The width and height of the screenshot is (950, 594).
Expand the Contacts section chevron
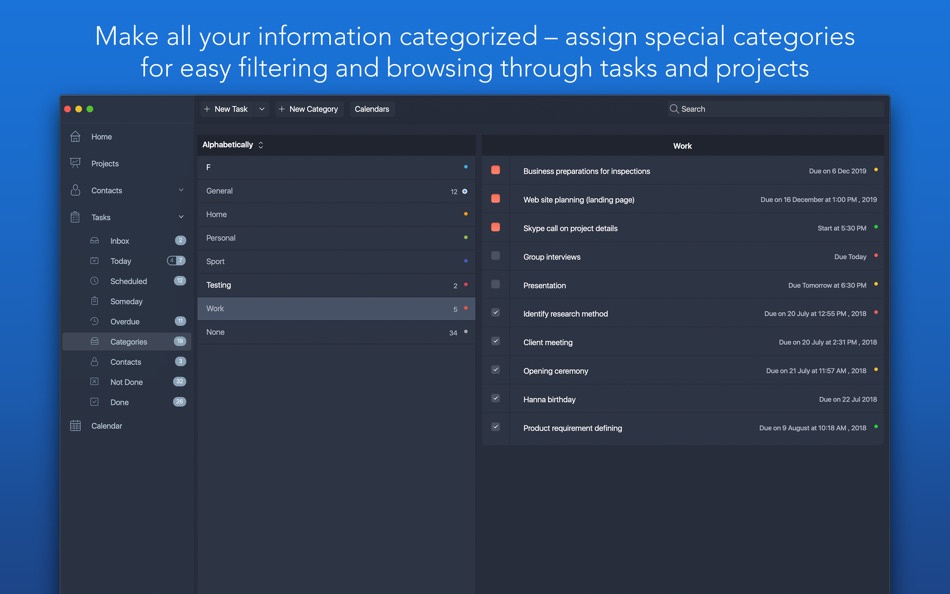click(x=181, y=190)
